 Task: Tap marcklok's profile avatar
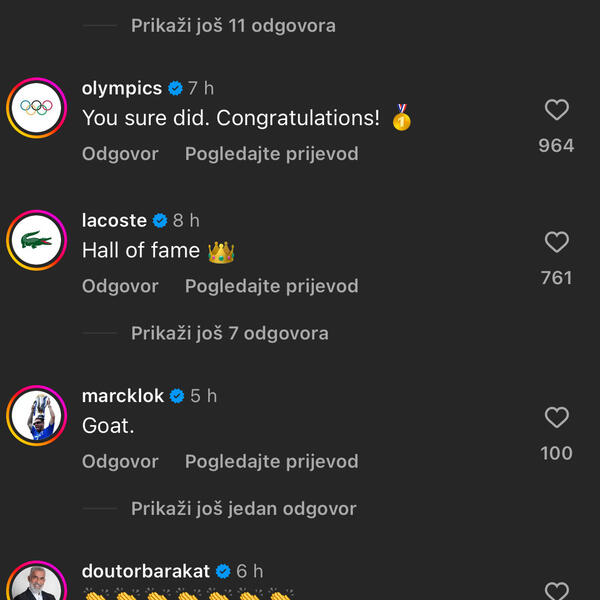(37, 415)
